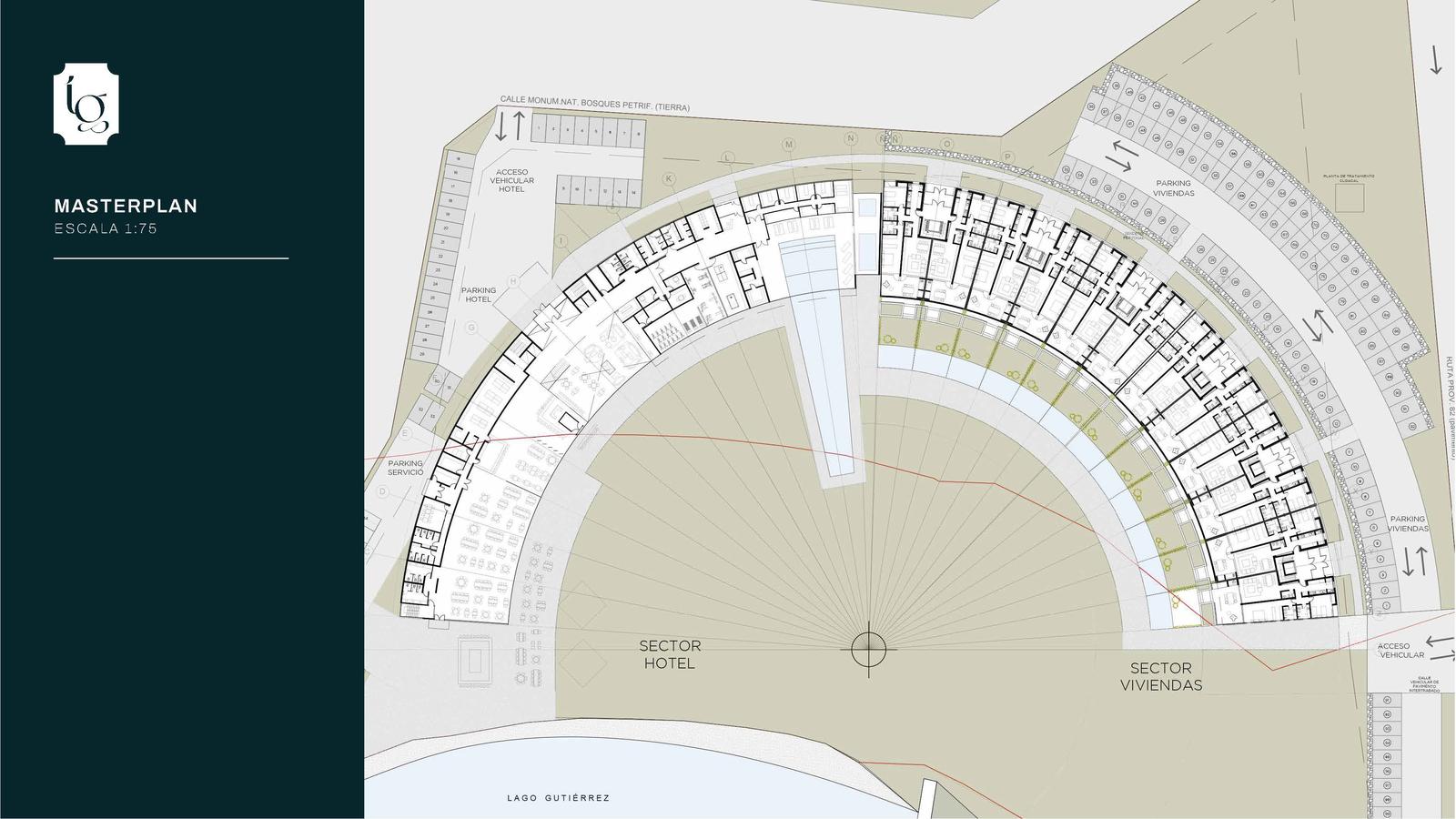Click the Planta de Tratamiento Cloacal label

(x=1350, y=177)
